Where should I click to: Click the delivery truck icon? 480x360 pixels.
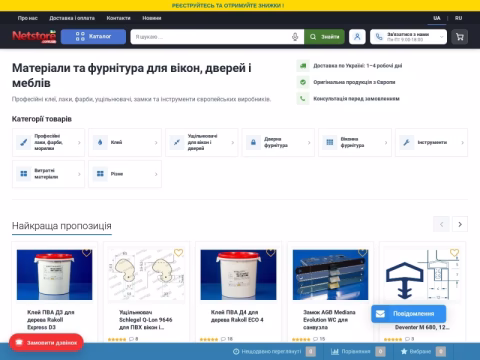click(303, 66)
